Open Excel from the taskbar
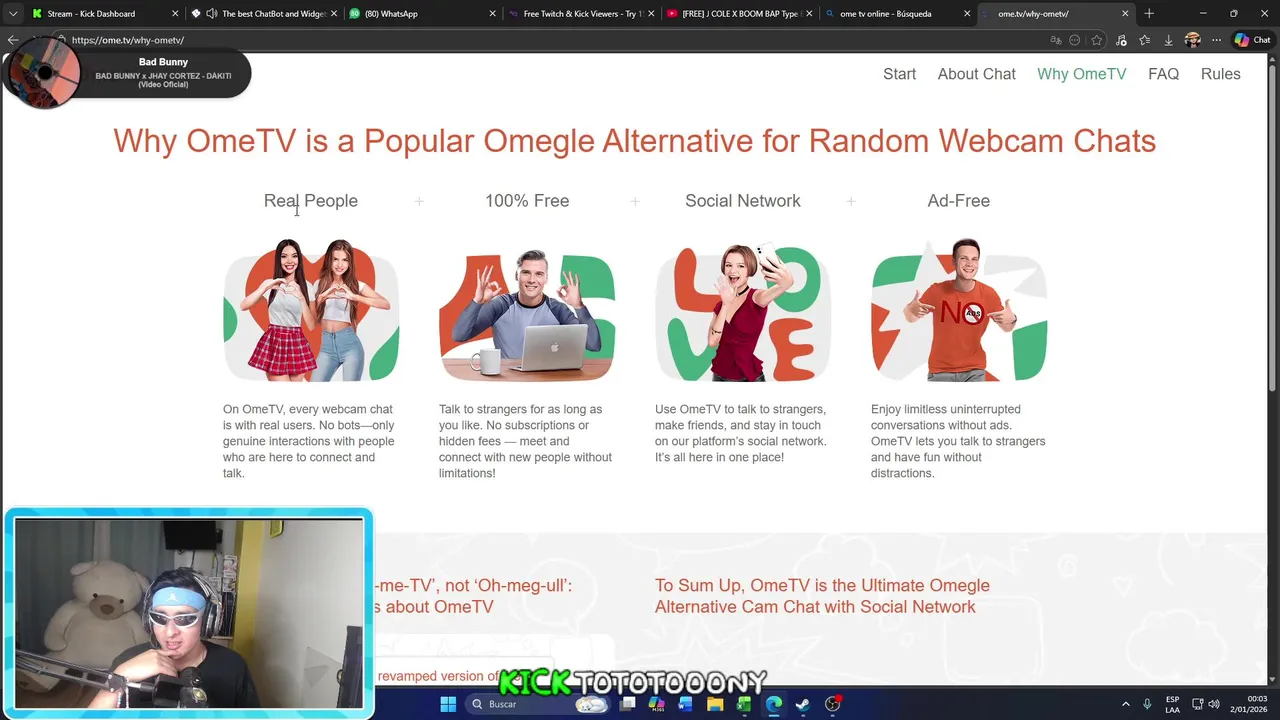The image size is (1280, 720). 744,704
